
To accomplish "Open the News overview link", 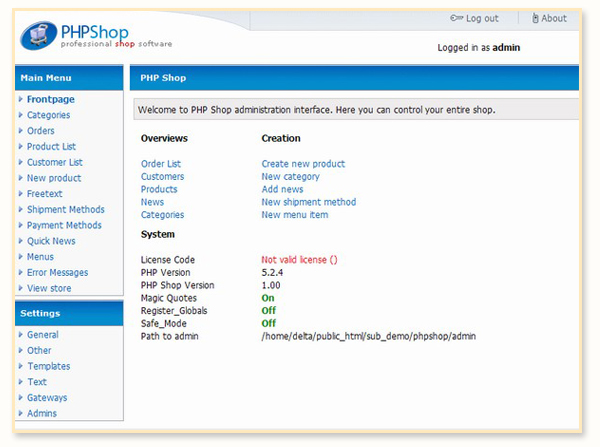I will 152,202.
